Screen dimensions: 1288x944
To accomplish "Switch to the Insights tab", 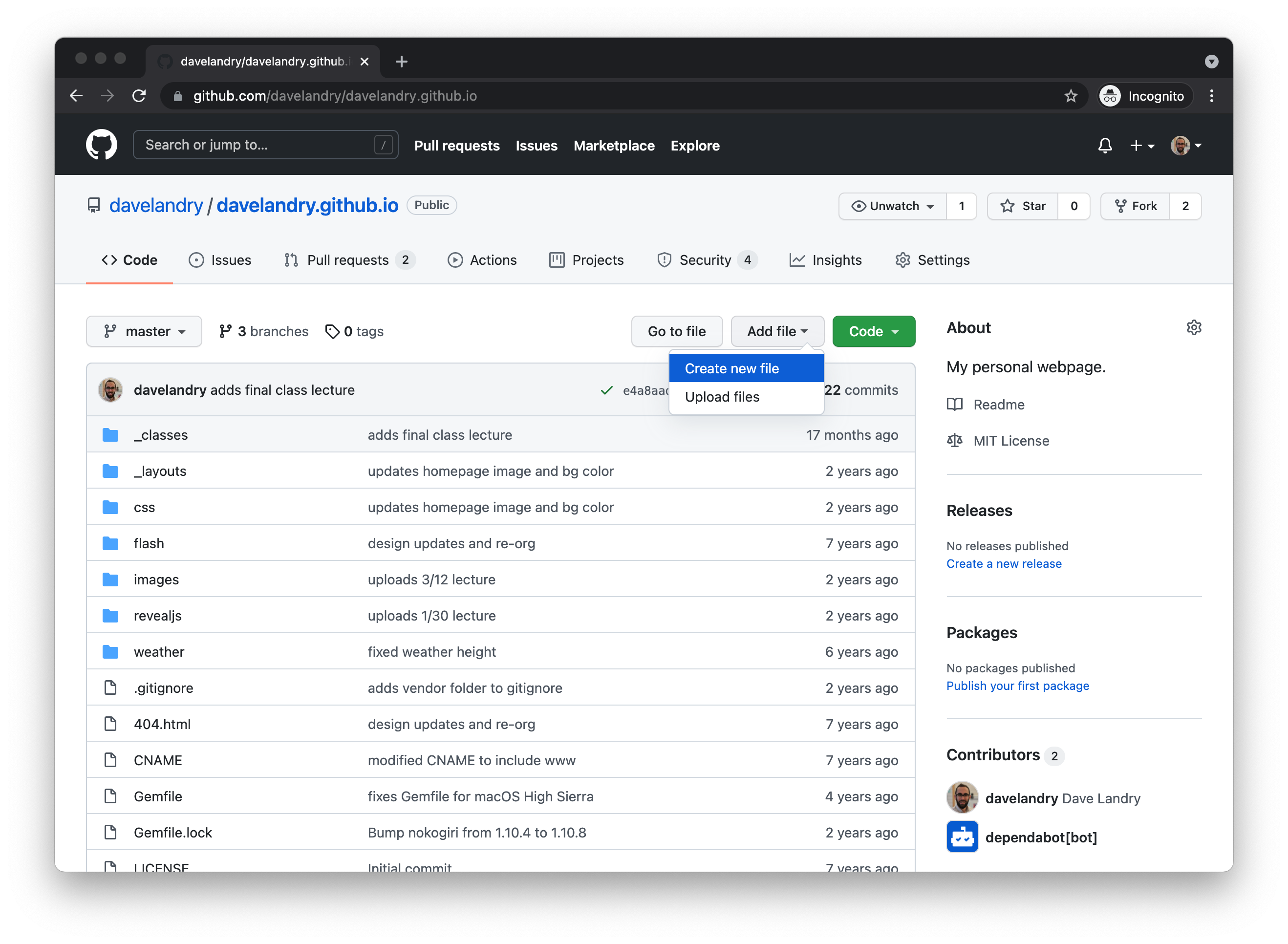I will [x=825, y=260].
